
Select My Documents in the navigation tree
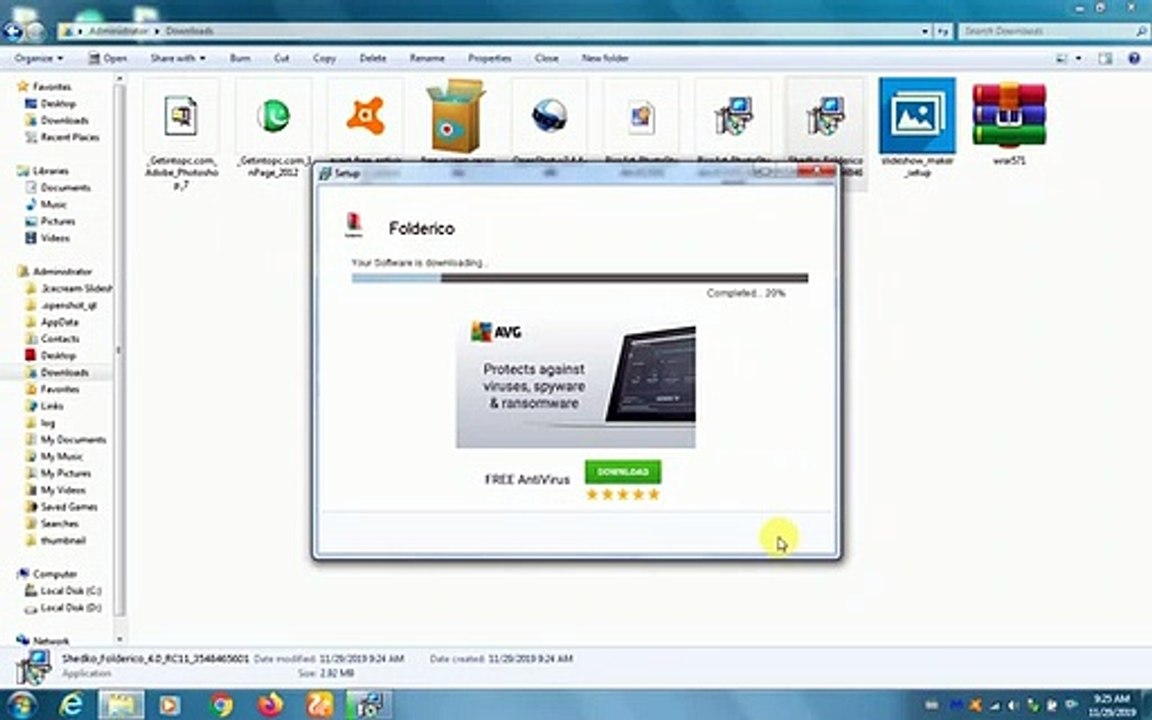click(x=66, y=439)
